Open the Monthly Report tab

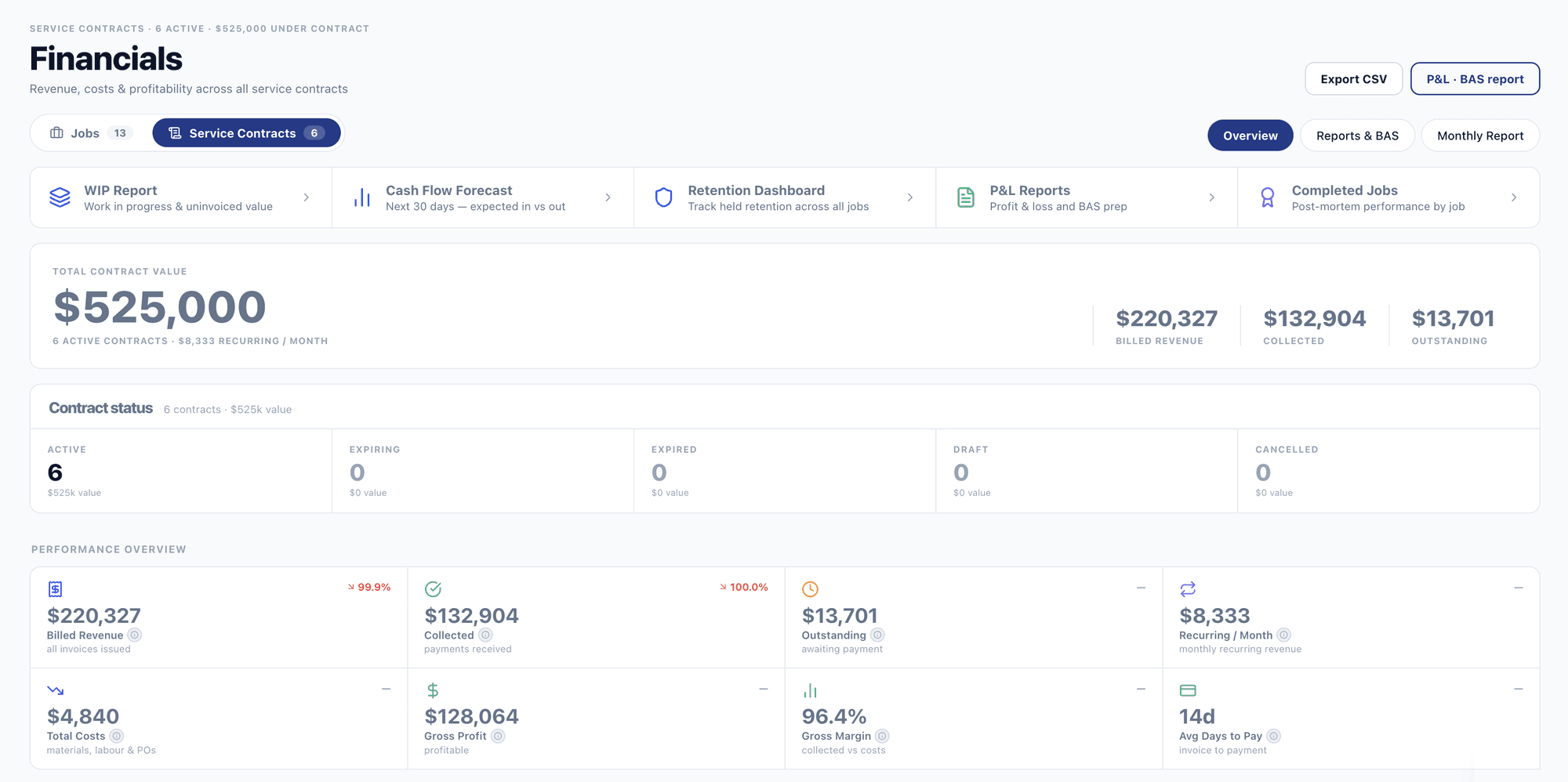pyautogui.click(x=1480, y=136)
